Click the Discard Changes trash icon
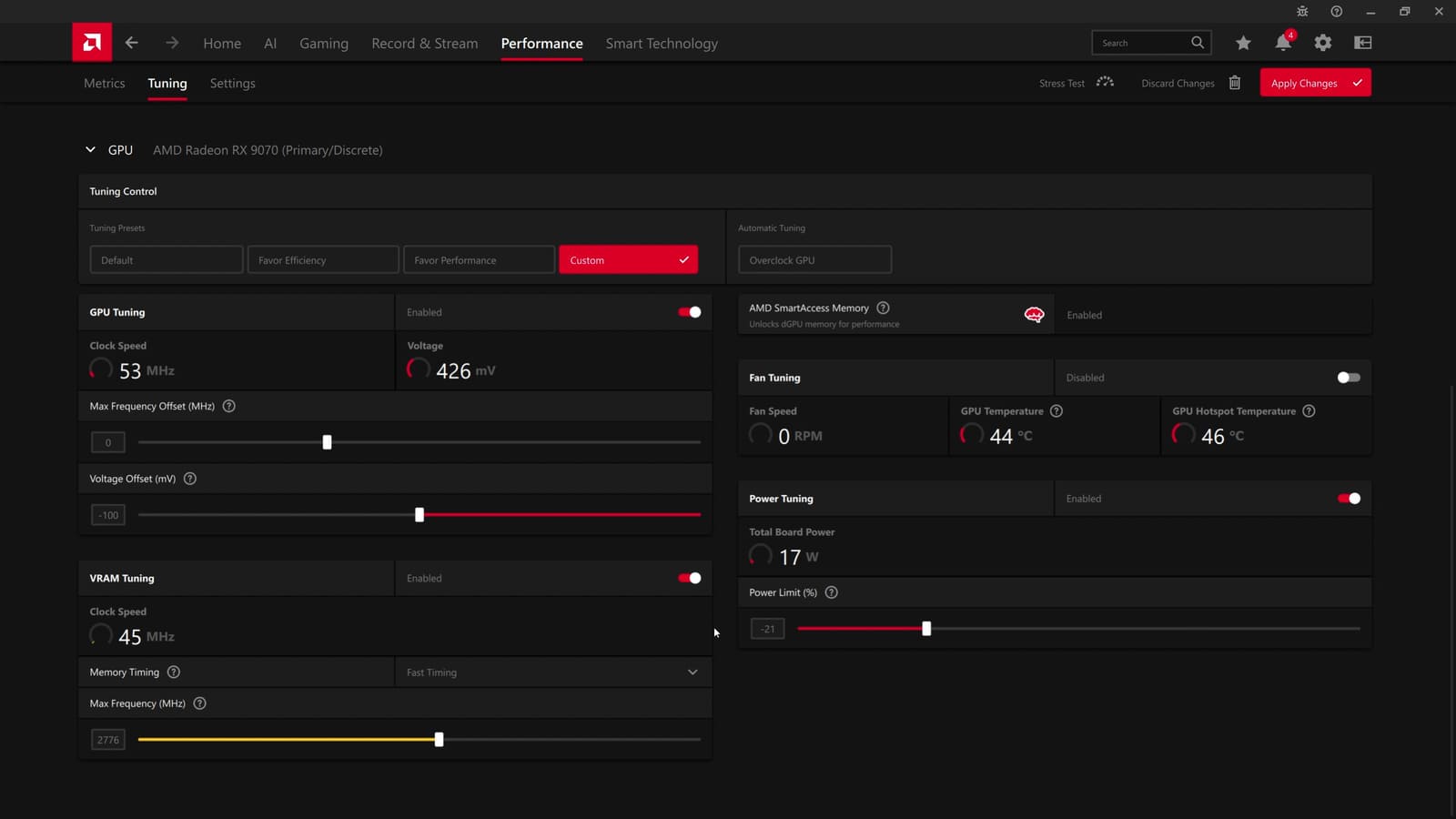The width and height of the screenshot is (1456, 819). coord(1235,83)
